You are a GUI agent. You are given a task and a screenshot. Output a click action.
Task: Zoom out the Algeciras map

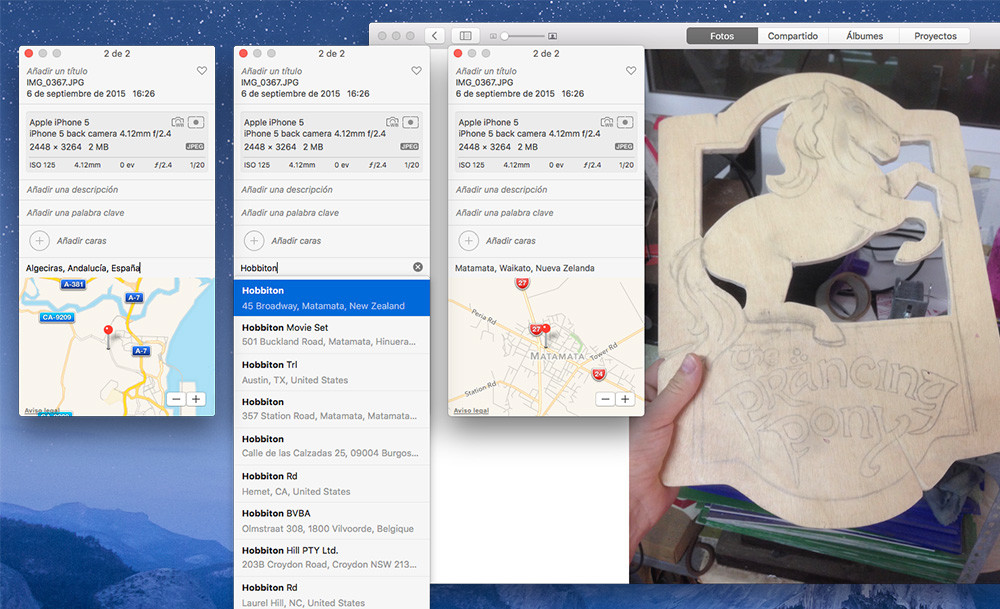pos(177,399)
